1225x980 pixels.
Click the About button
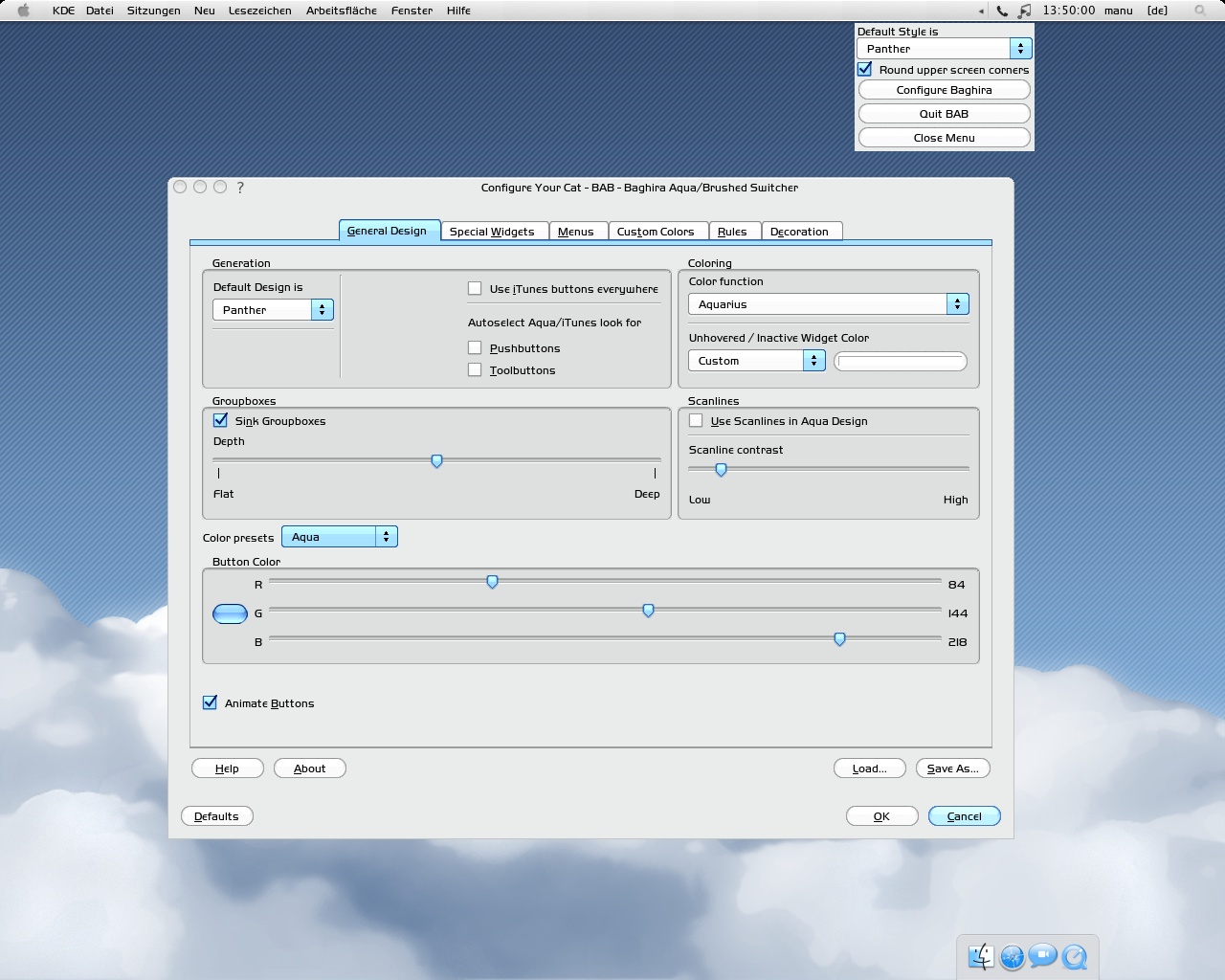click(x=310, y=768)
